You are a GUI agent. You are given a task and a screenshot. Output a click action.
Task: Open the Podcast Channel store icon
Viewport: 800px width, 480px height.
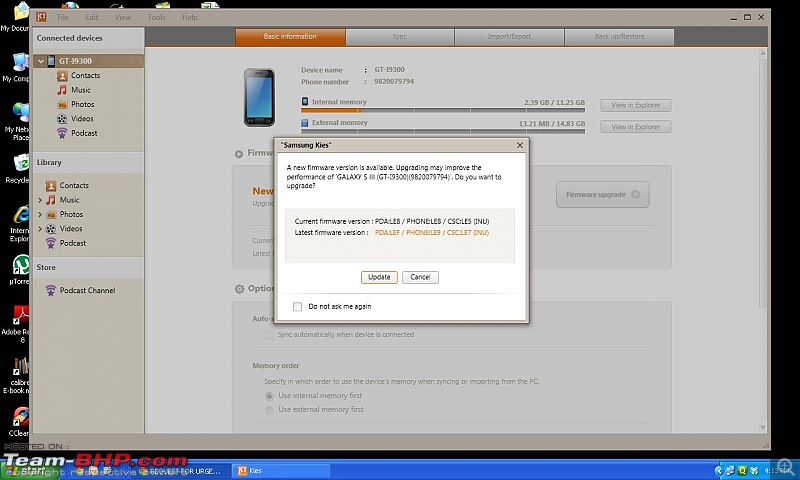[51, 290]
